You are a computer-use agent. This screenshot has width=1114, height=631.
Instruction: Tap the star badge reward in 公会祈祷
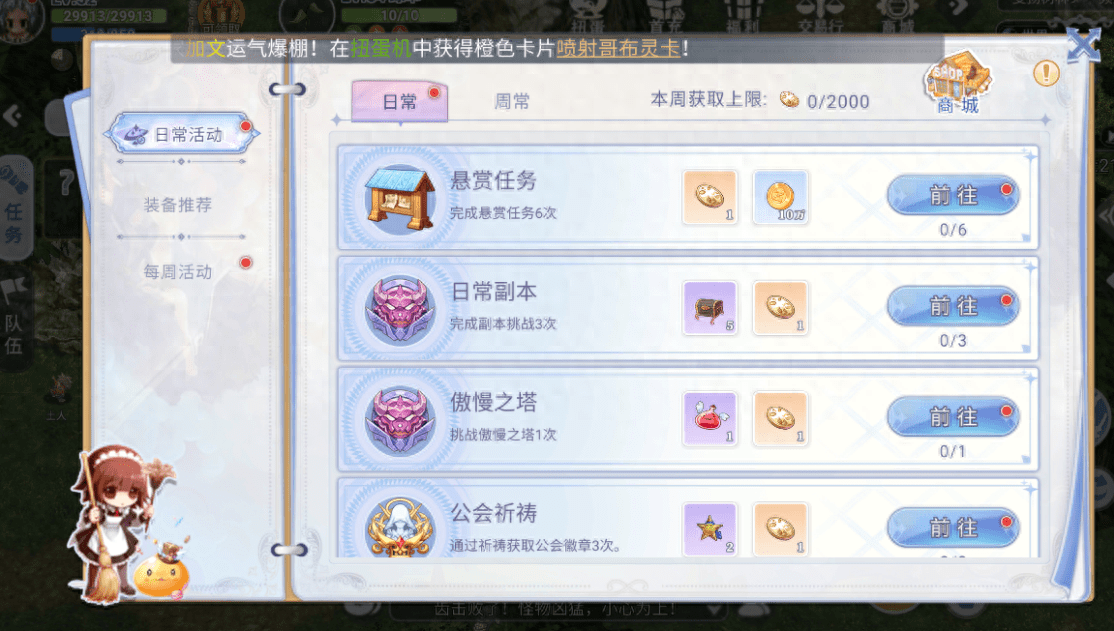click(710, 529)
